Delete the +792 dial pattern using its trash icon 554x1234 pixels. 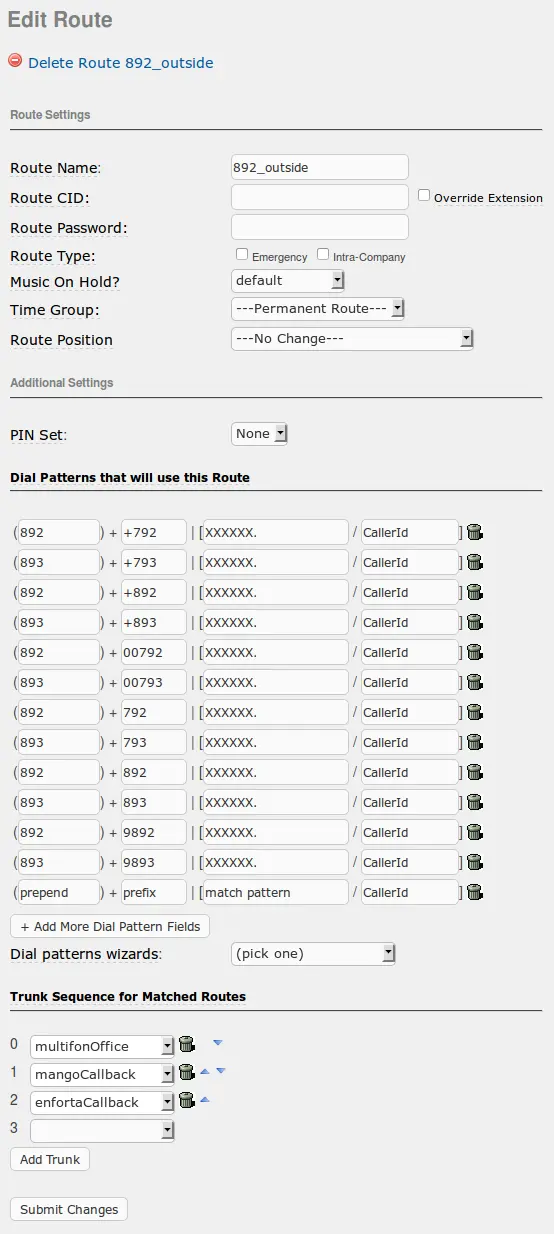click(x=474, y=532)
